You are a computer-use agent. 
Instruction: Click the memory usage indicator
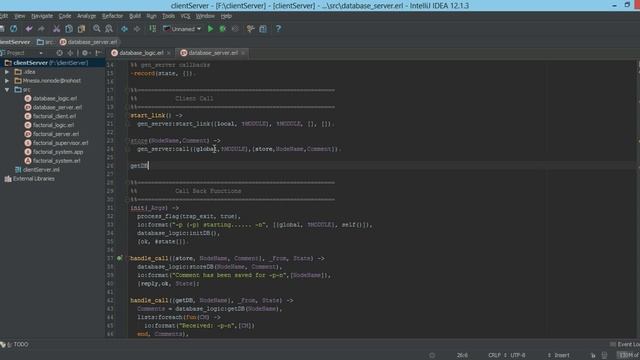[629, 356]
